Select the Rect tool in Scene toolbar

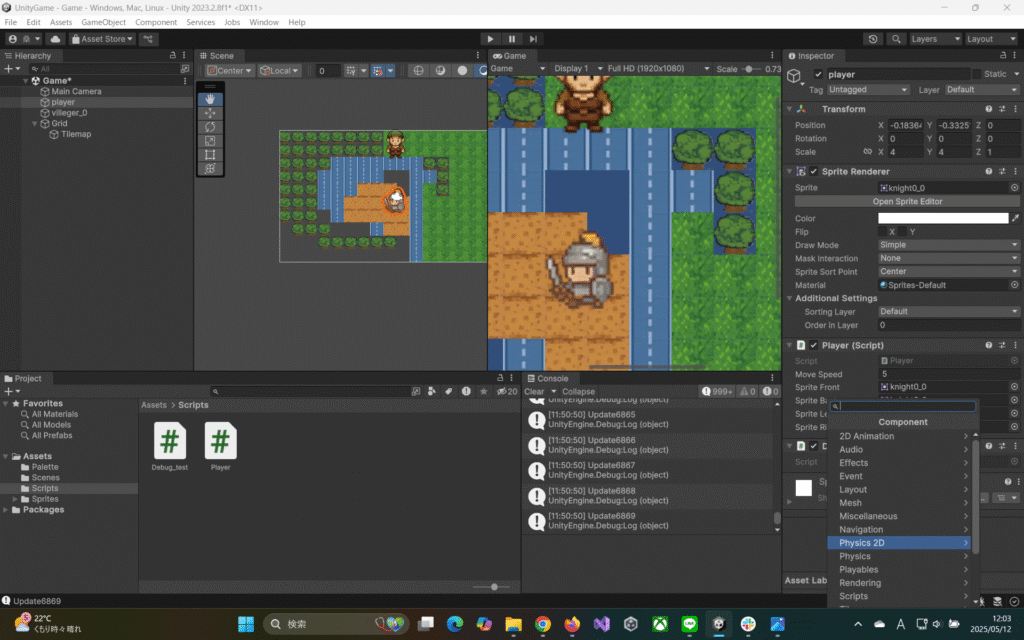click(x=210, y=155)
